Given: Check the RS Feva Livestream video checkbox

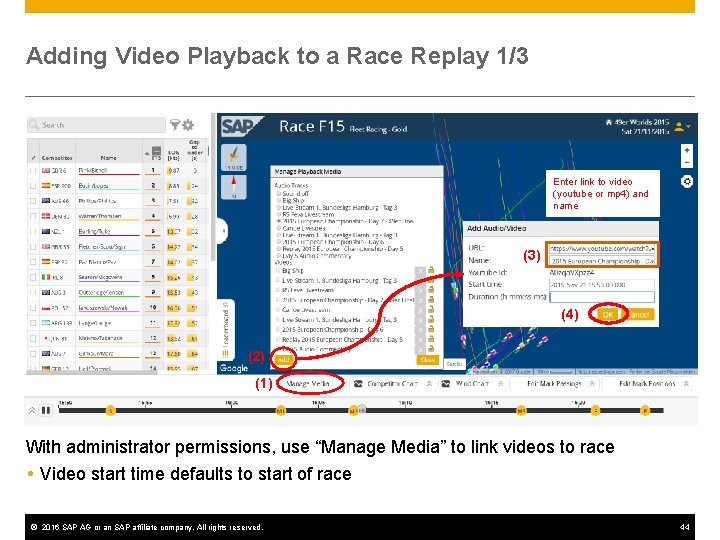Looking at the screenshot, I should coord(278,290).
